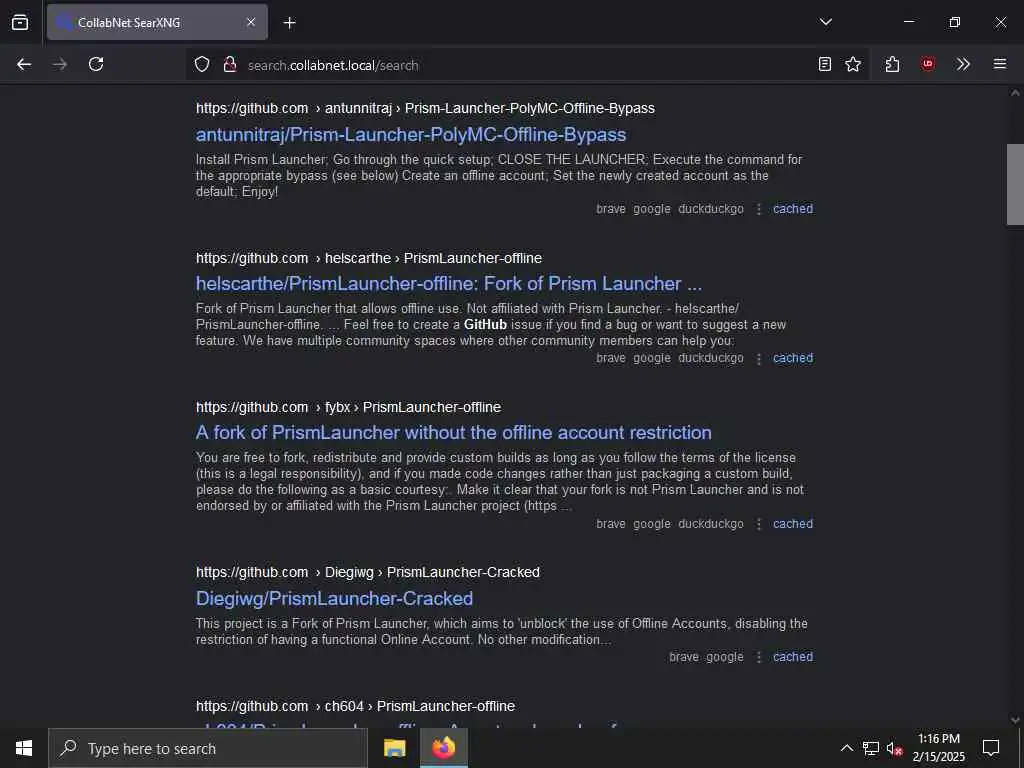Restore down the Firefox window
This screenshot has height=768, width=1024.
pos(955,22)
